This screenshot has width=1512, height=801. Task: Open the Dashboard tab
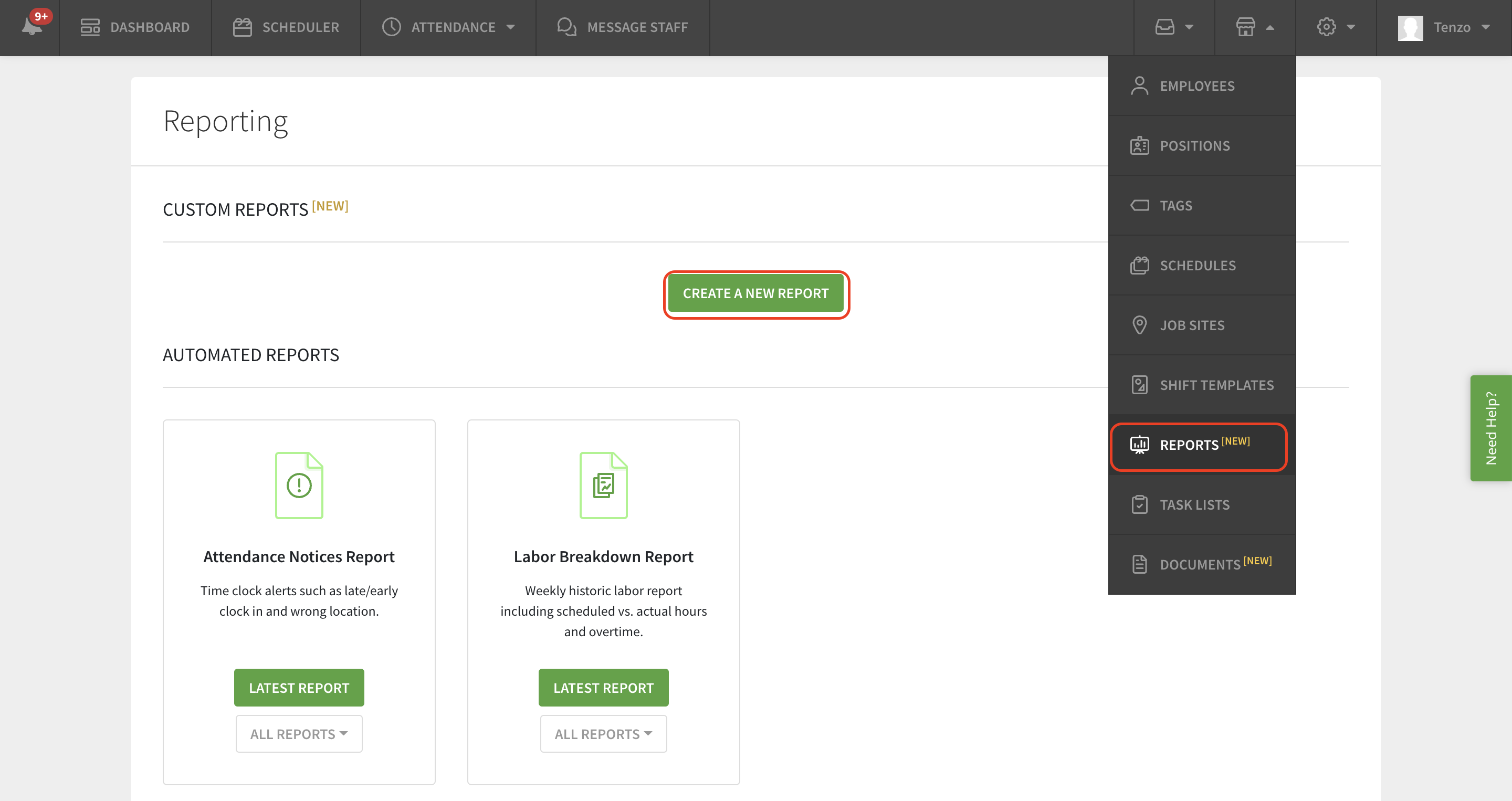pos(135,28)
